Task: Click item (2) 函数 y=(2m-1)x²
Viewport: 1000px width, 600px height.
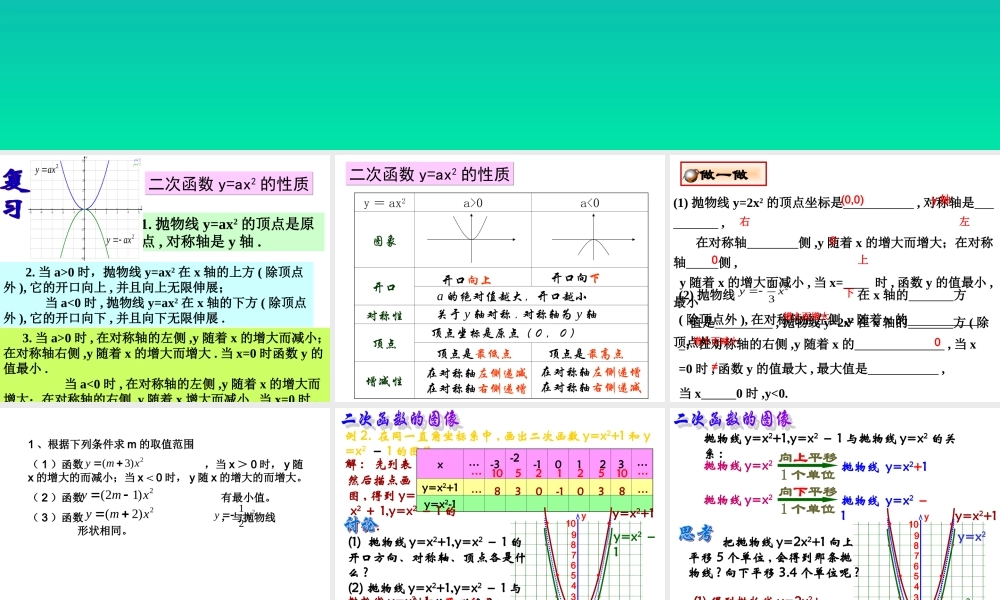Action: point(93,496)
